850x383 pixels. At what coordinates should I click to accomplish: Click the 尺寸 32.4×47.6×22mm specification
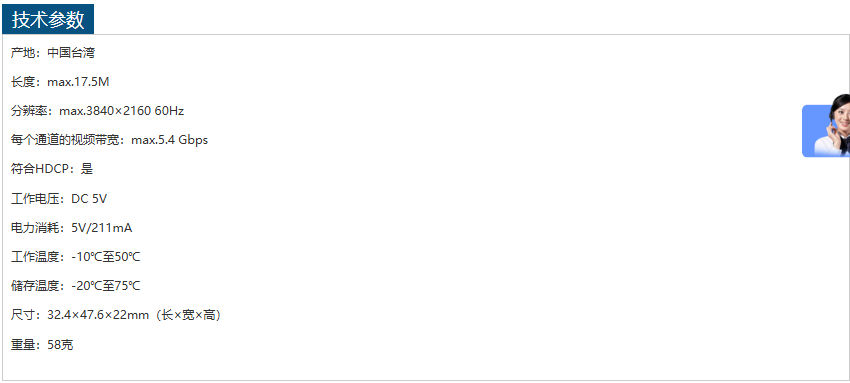[x=116, y=315]
